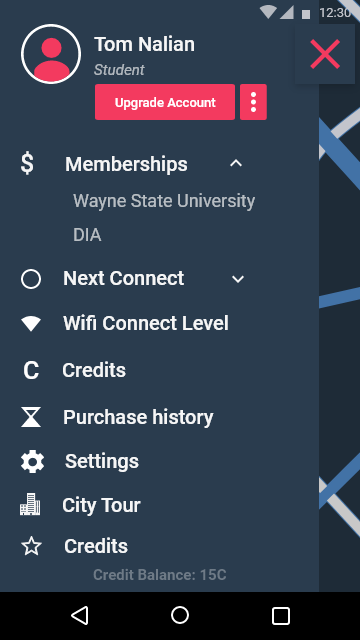Click the C letter Credits icon

pyautogui.click(x=31, y=371)
